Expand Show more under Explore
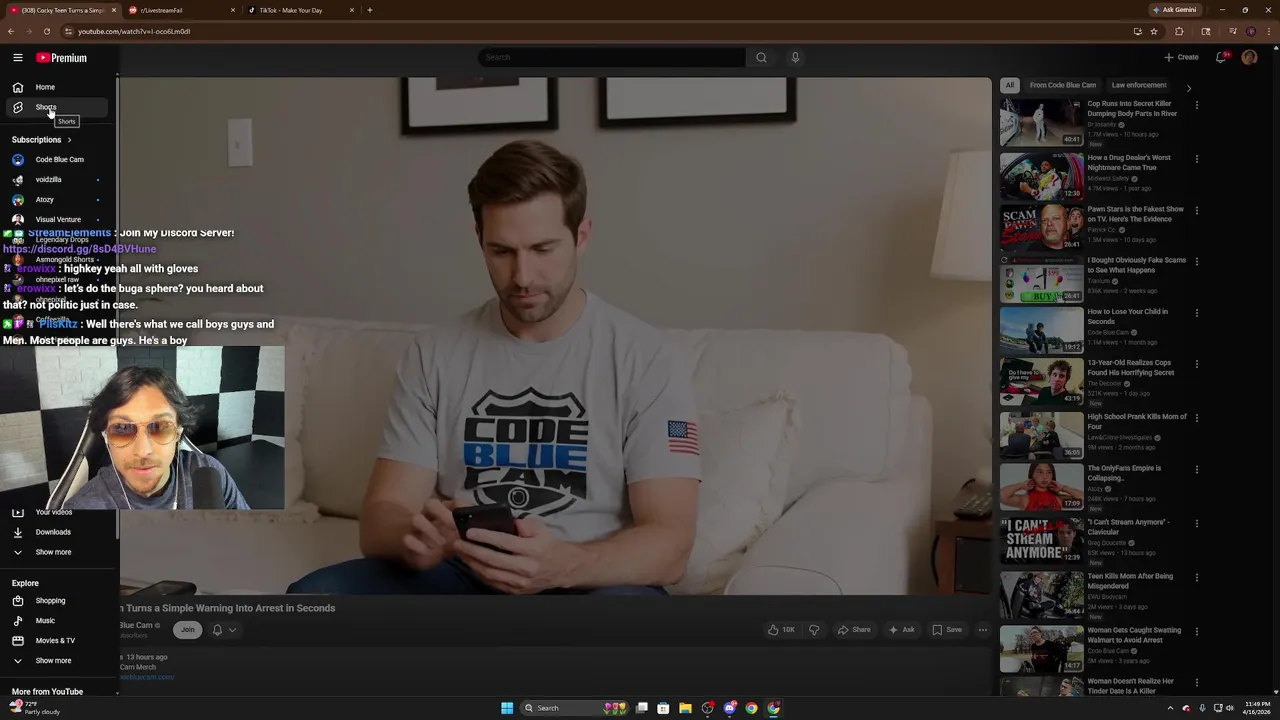The image size is (1280, 720). click(x=59, y=661)
